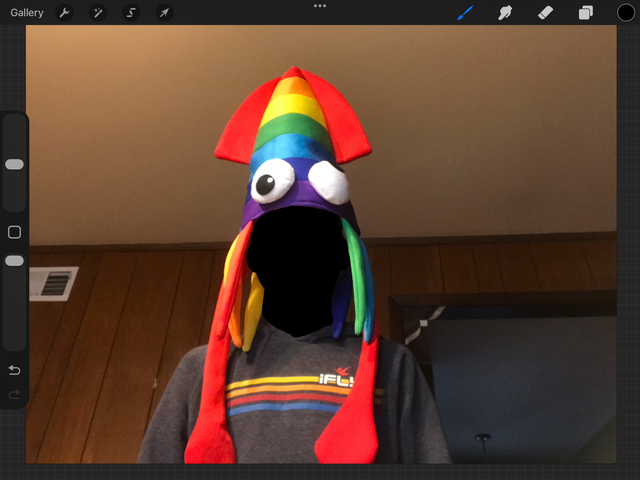The width and height of the screenshot is (640, 480).
Task: Click the brush opacity slider handle
Action: click(x=14, y=261)
